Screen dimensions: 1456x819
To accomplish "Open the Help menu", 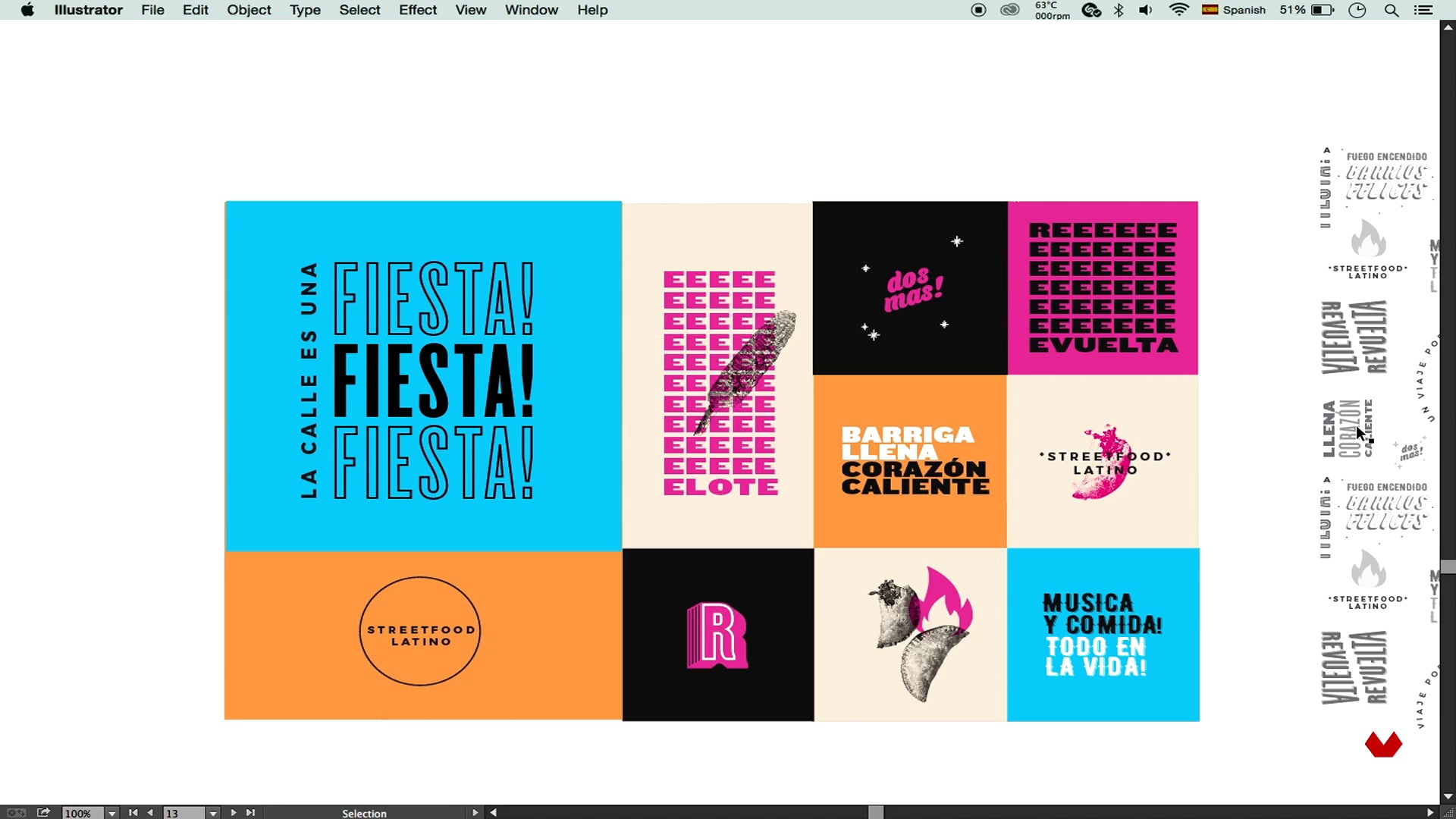I will pos(592,10).
